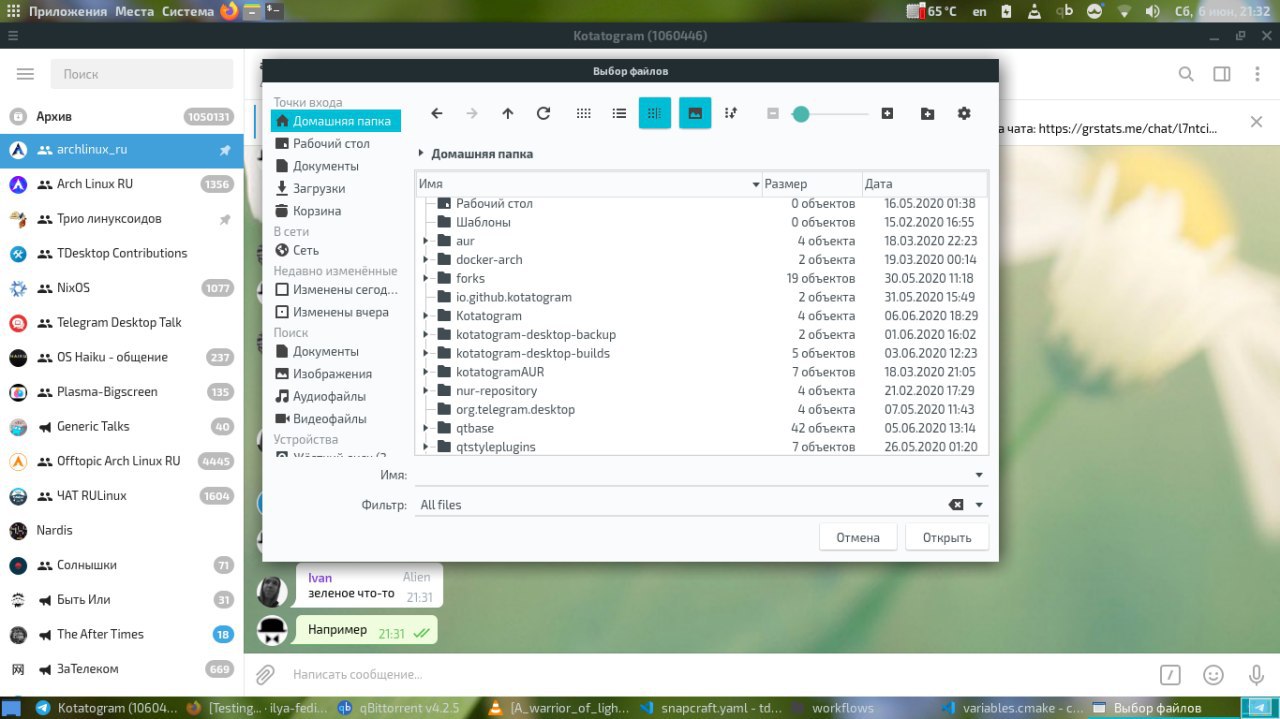
Task: Switch to compact list view
Action: pyautogui.click(x=619, y=114)
